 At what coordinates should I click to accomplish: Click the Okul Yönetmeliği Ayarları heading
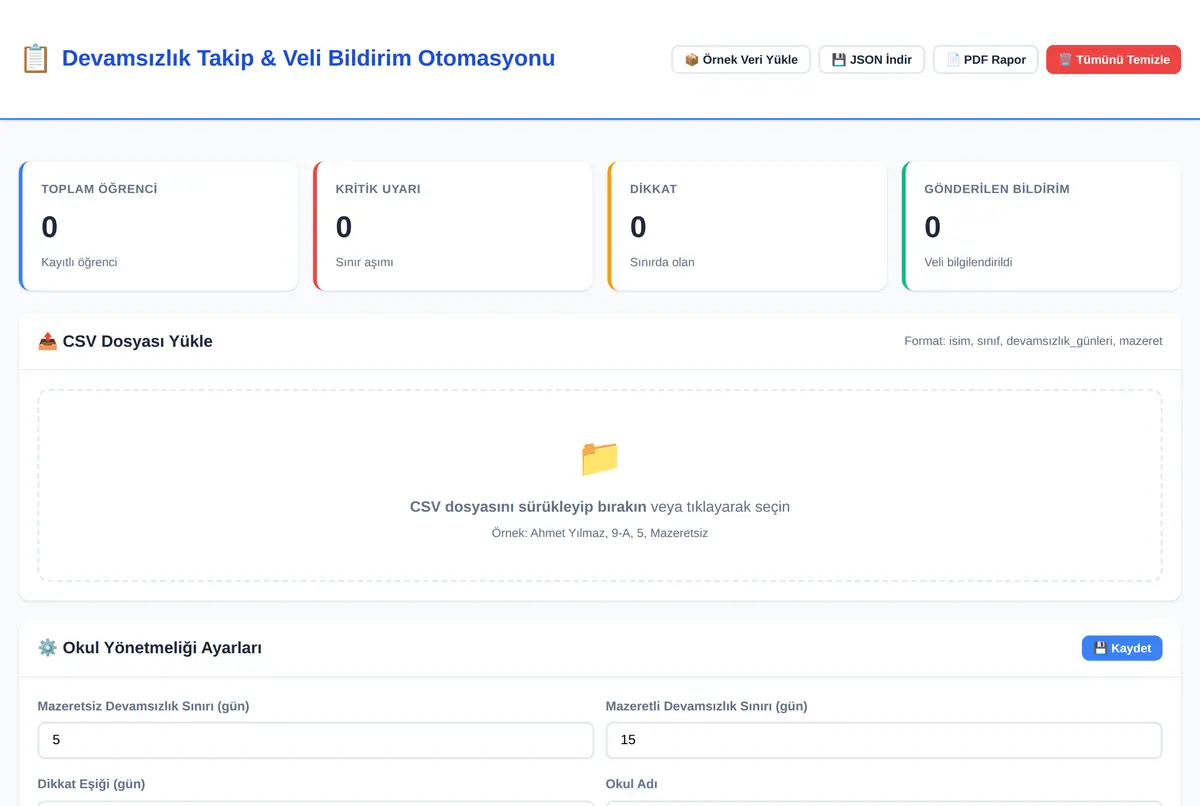[x=162, y=648]
